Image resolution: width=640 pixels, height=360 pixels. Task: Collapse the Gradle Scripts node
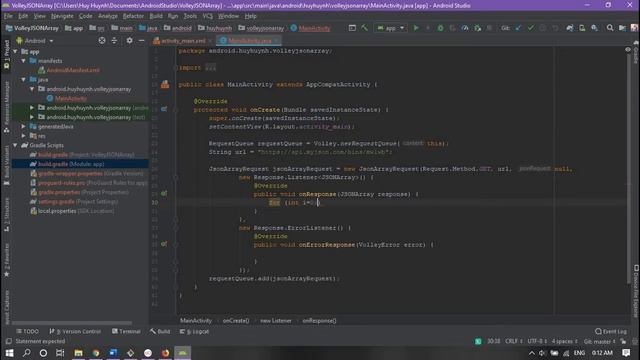tap(15, 145)
